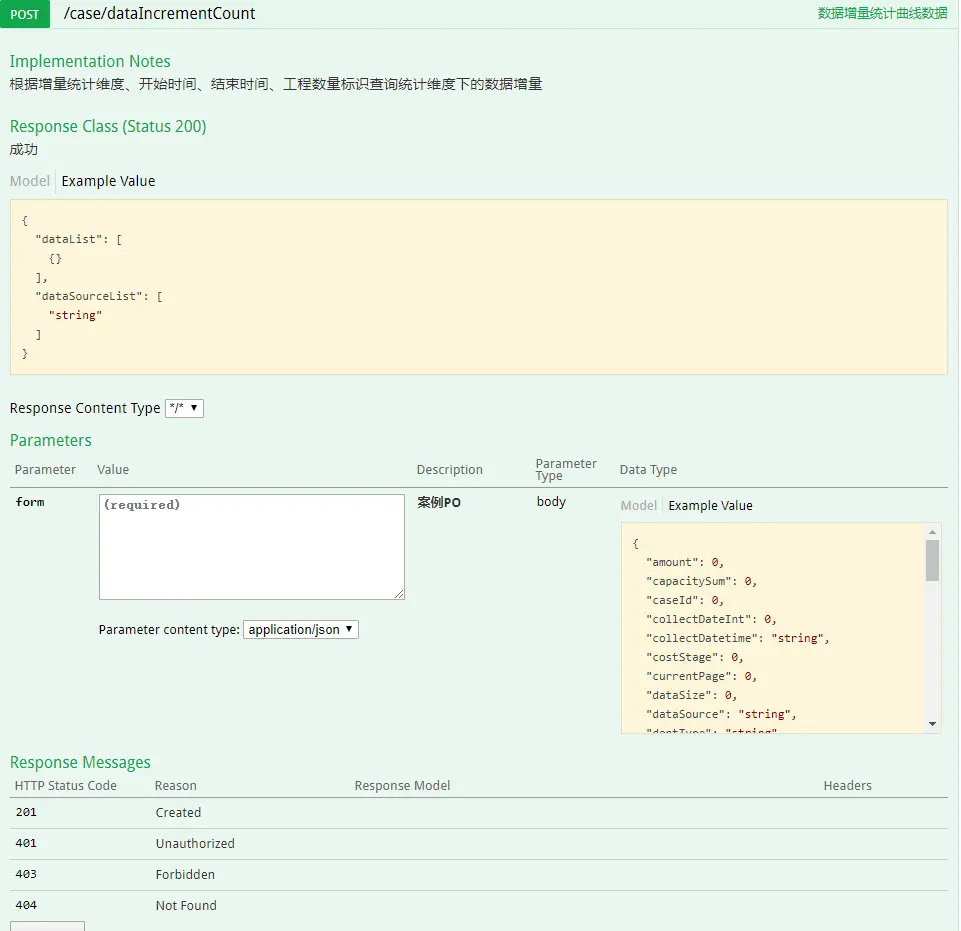Click the "form" parameter name
The image size is (961, 931).
click(30, 502)
